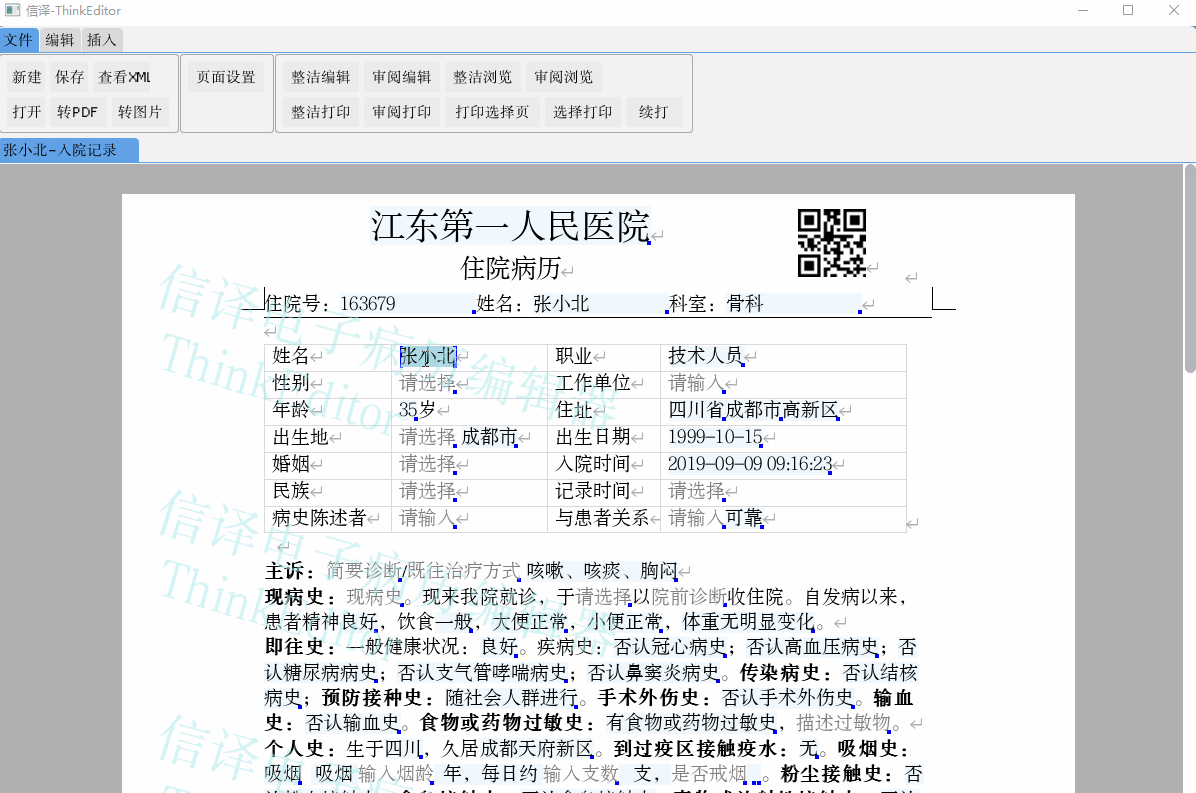This screenshot has width=1196, height=793.
Task: Open 民族 请选择 dropdown field
Action: point(427,491)
